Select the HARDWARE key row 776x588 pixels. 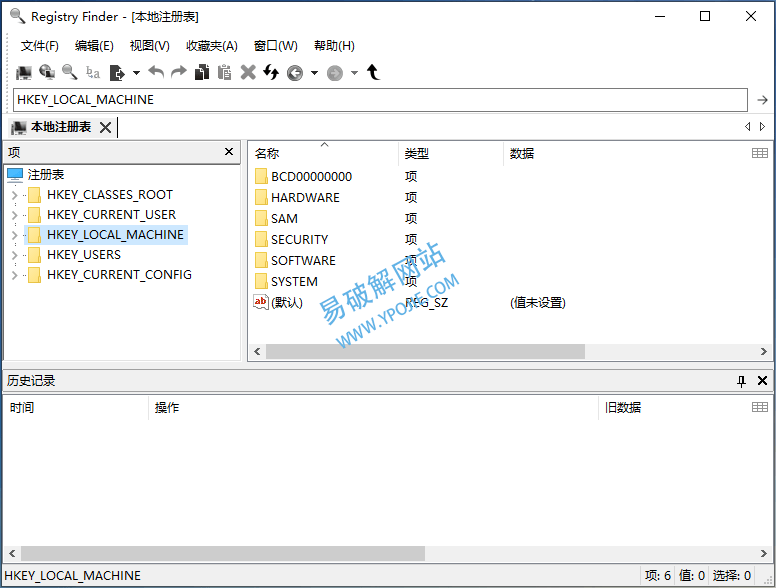[x=305, y=198]
